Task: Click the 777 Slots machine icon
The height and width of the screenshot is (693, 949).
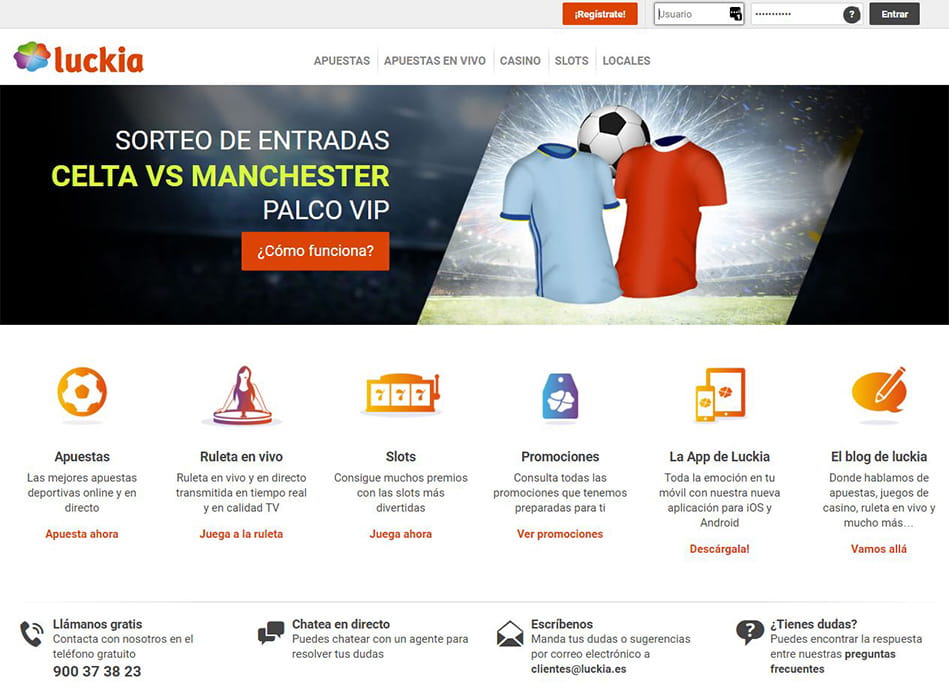Action: click(402, 393)
